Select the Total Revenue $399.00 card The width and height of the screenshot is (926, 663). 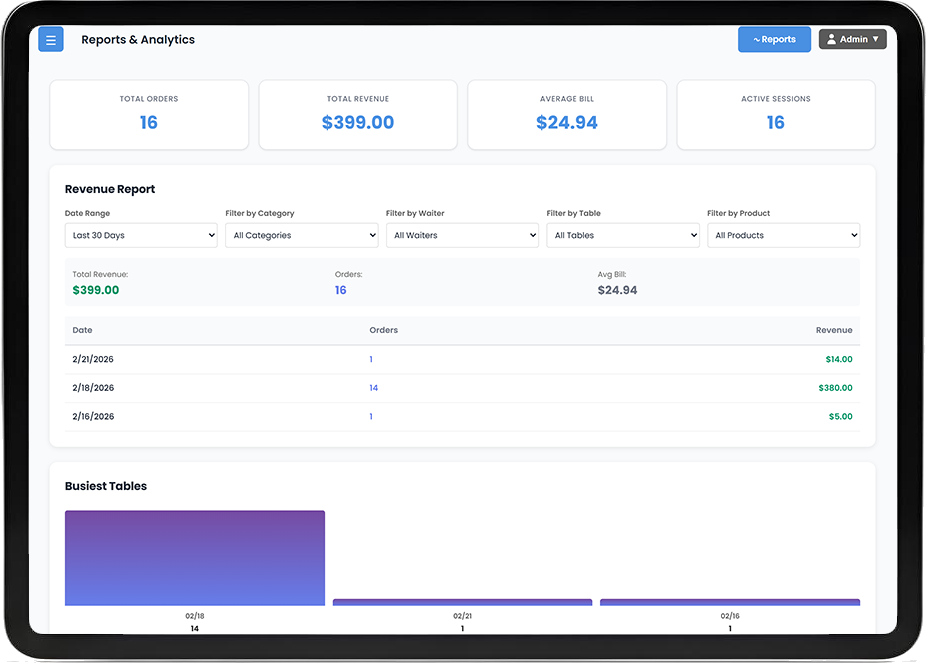coord(357,114)
